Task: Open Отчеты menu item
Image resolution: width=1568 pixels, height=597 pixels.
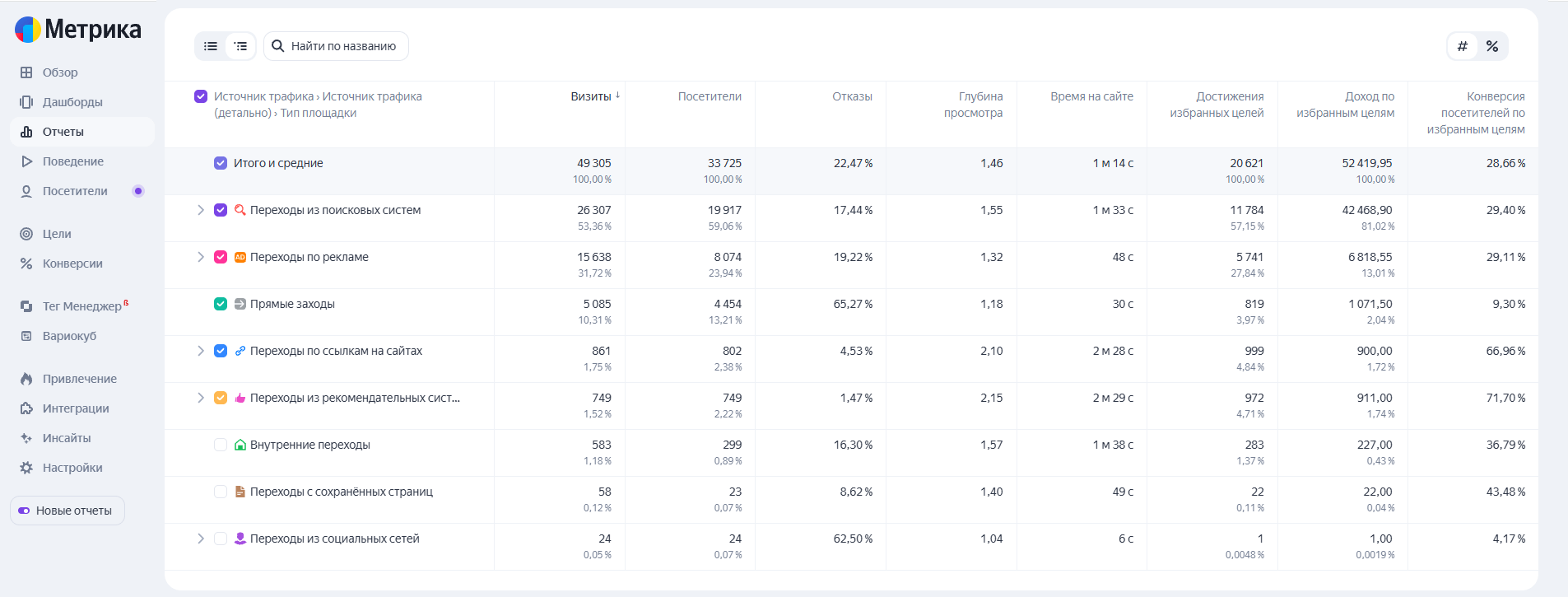Action: point(63,132)
